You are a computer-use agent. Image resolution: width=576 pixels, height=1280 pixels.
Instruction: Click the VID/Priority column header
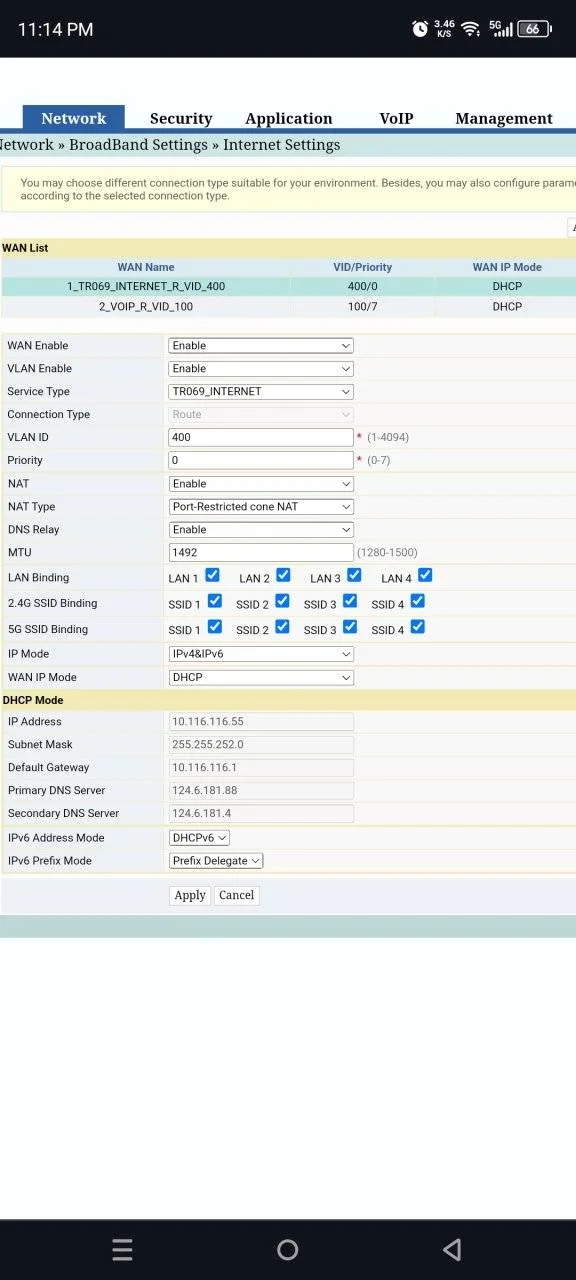[363, 267]
